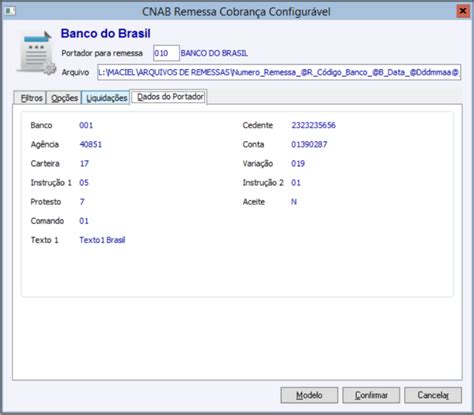474x415 pixels.
Task: Cancel with the Cancelar button
Action: click(x=433, y=395)
